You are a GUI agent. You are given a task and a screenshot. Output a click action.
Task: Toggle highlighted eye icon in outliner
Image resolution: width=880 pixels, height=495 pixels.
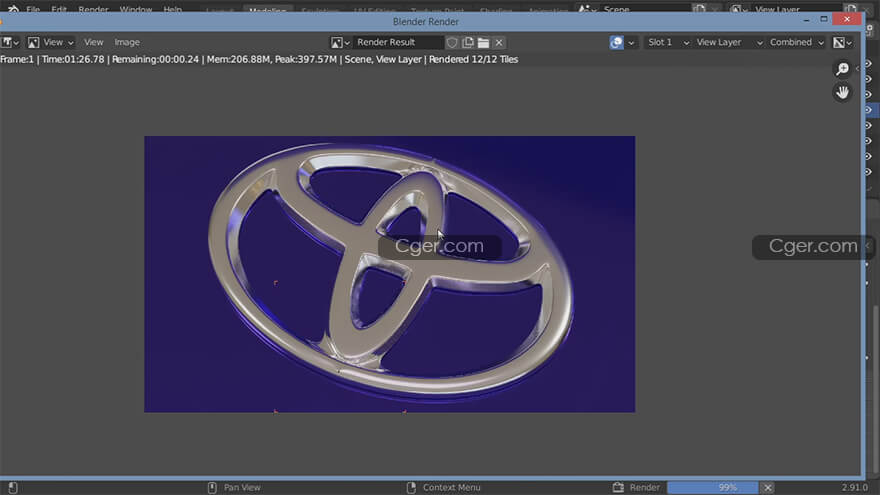(x=868, y=110)
